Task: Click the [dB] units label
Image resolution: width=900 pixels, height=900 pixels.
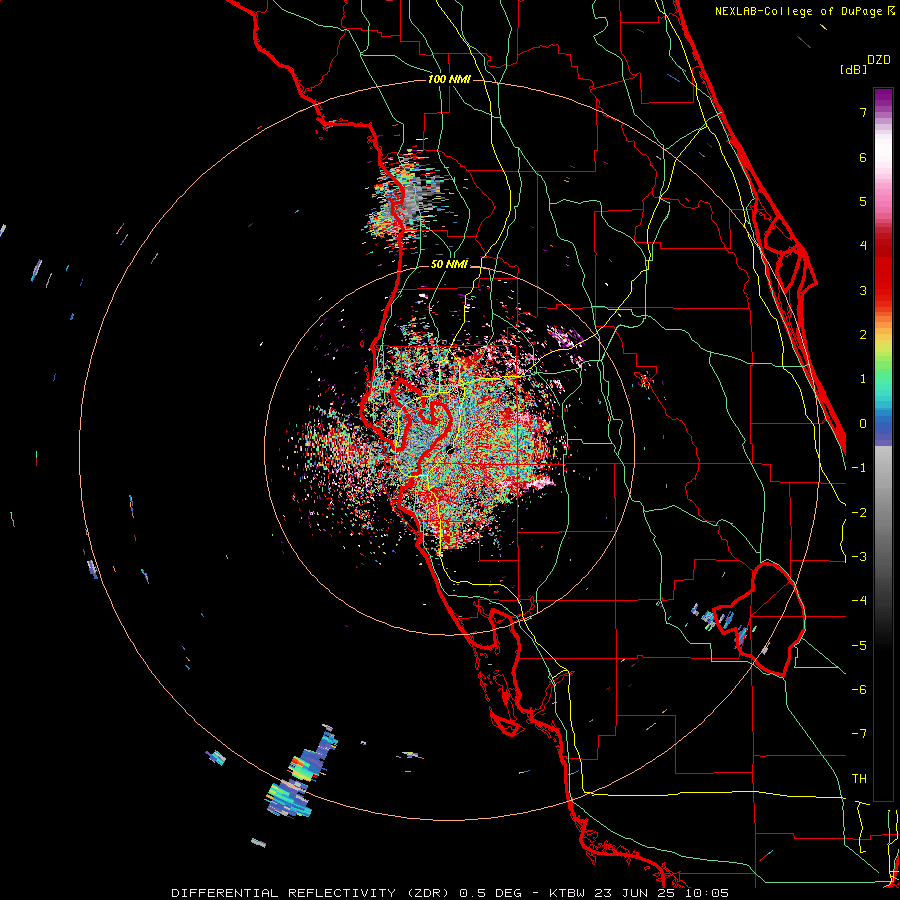Action: coord(854,69)
